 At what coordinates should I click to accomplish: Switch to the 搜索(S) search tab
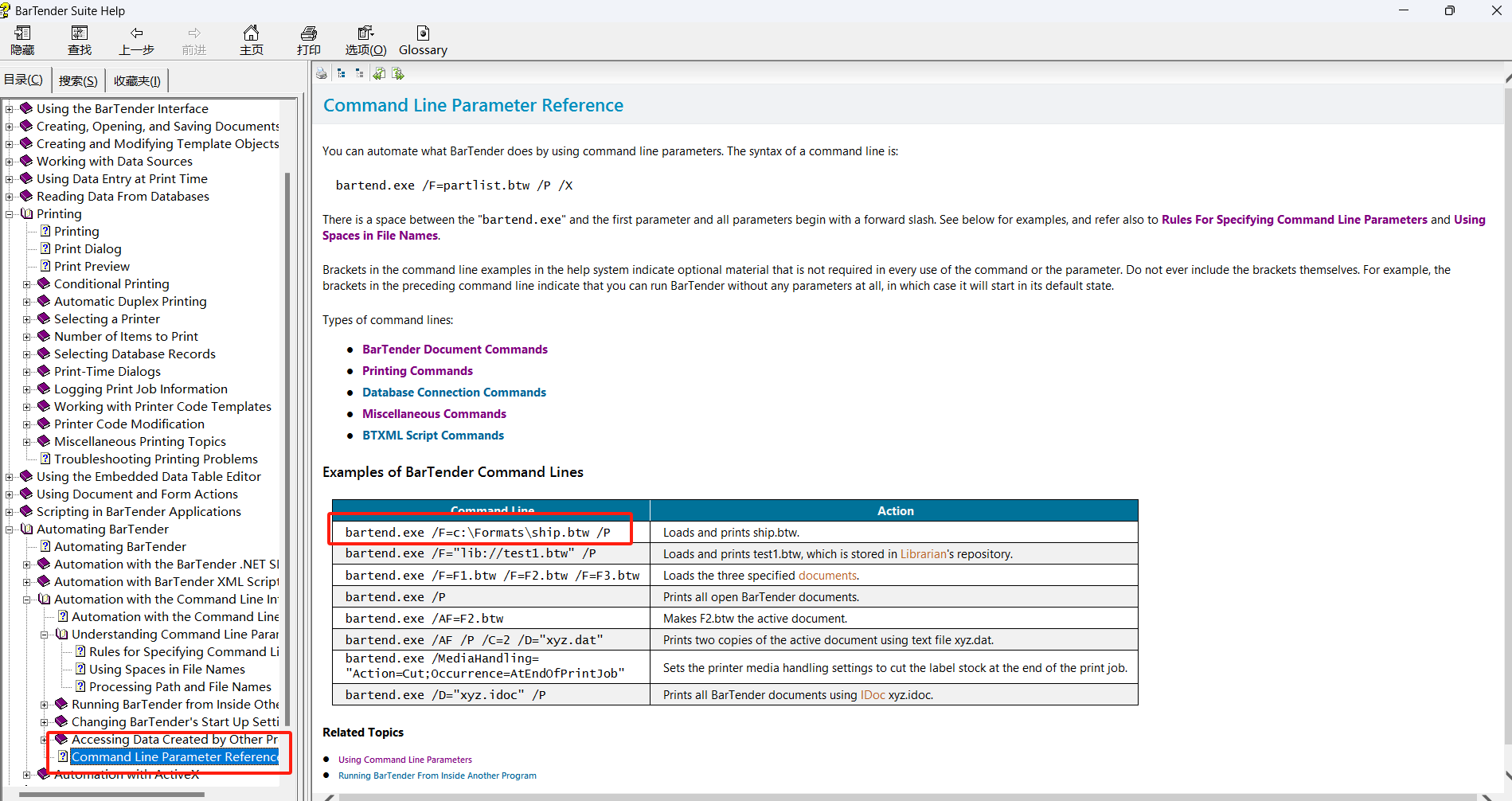(x=78, y=80)
